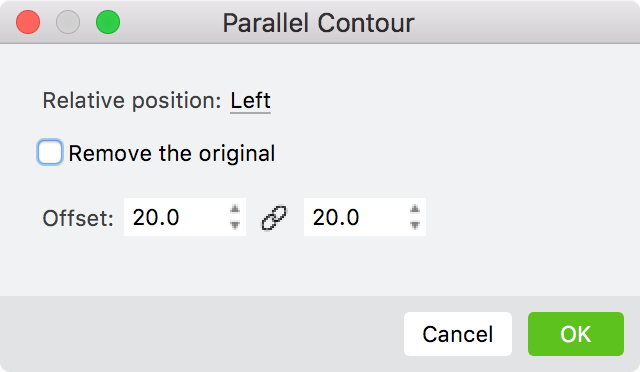
Task: Confirm the dialog with the OK button
Action: click(x=576, y=334)
